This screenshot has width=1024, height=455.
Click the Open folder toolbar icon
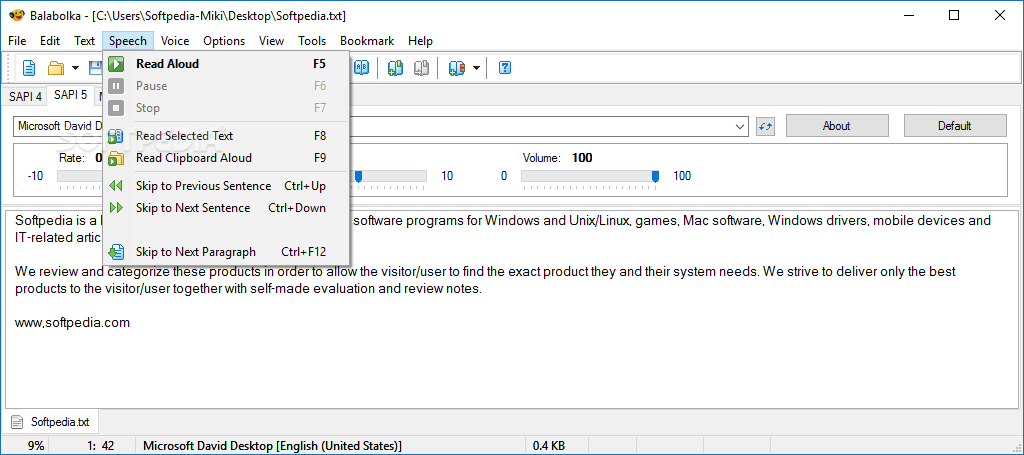pos(56,67)
